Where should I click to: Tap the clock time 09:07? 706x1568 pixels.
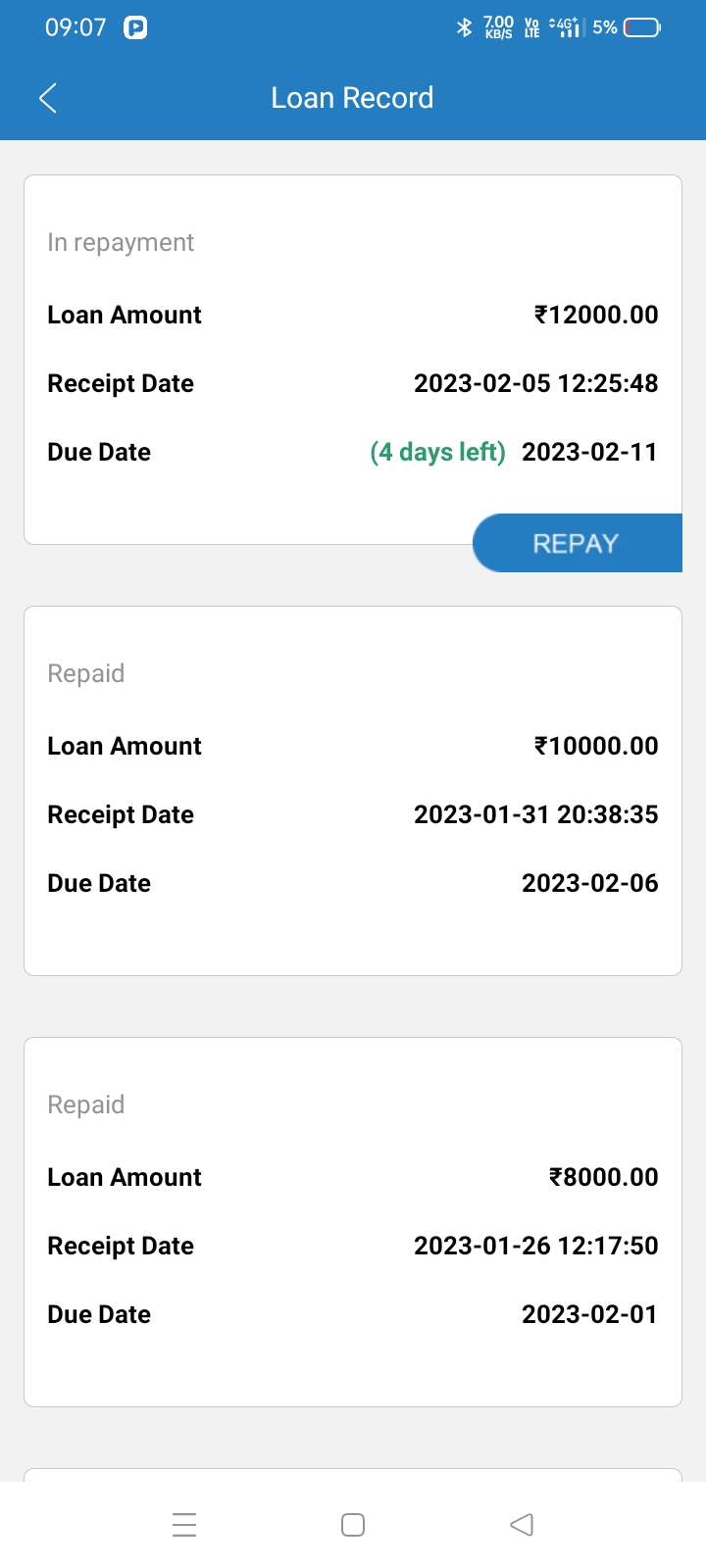click(76, 27)
